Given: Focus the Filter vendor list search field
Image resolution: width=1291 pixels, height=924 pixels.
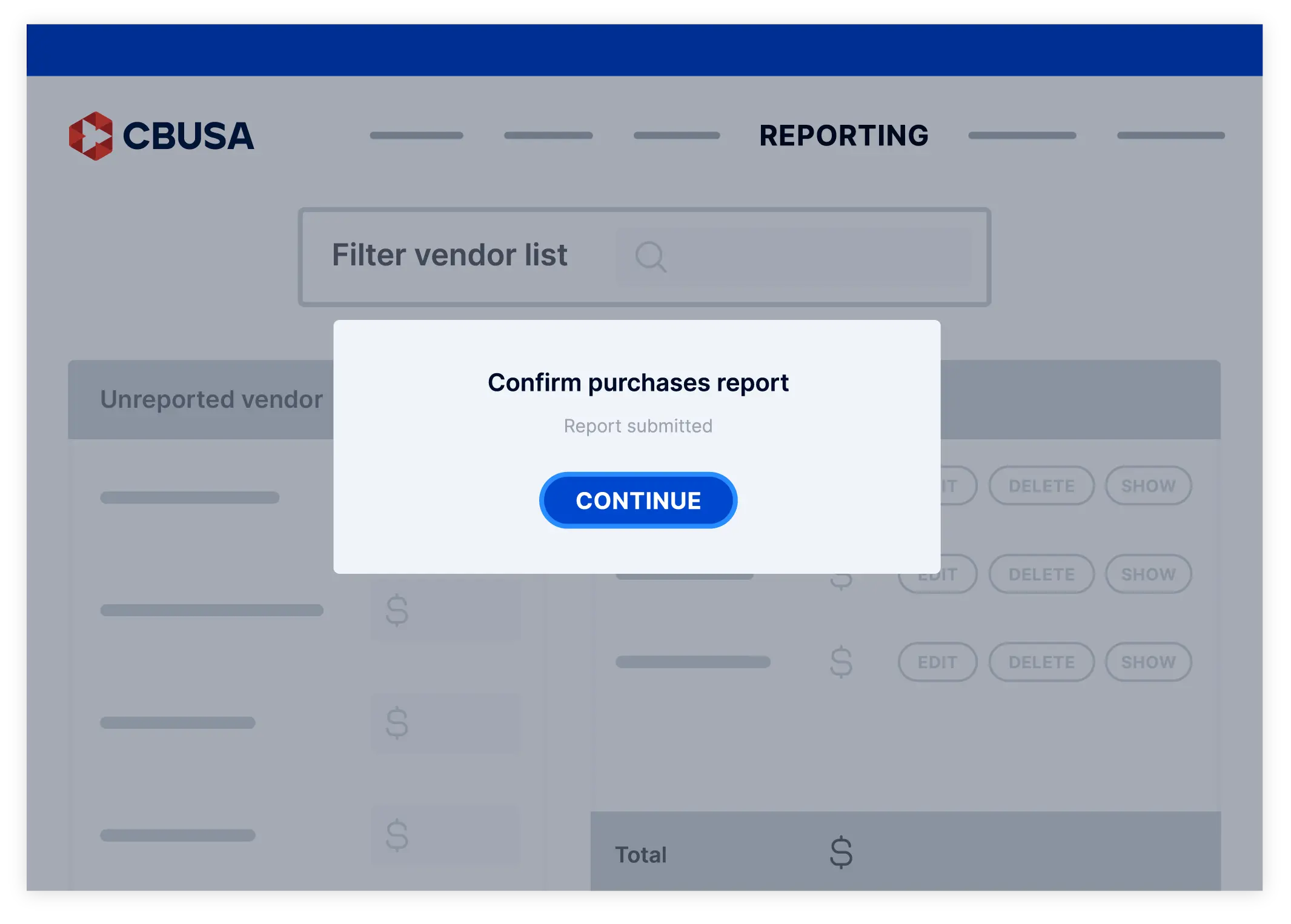Looking at the screenshot, I should coord(794,256).
